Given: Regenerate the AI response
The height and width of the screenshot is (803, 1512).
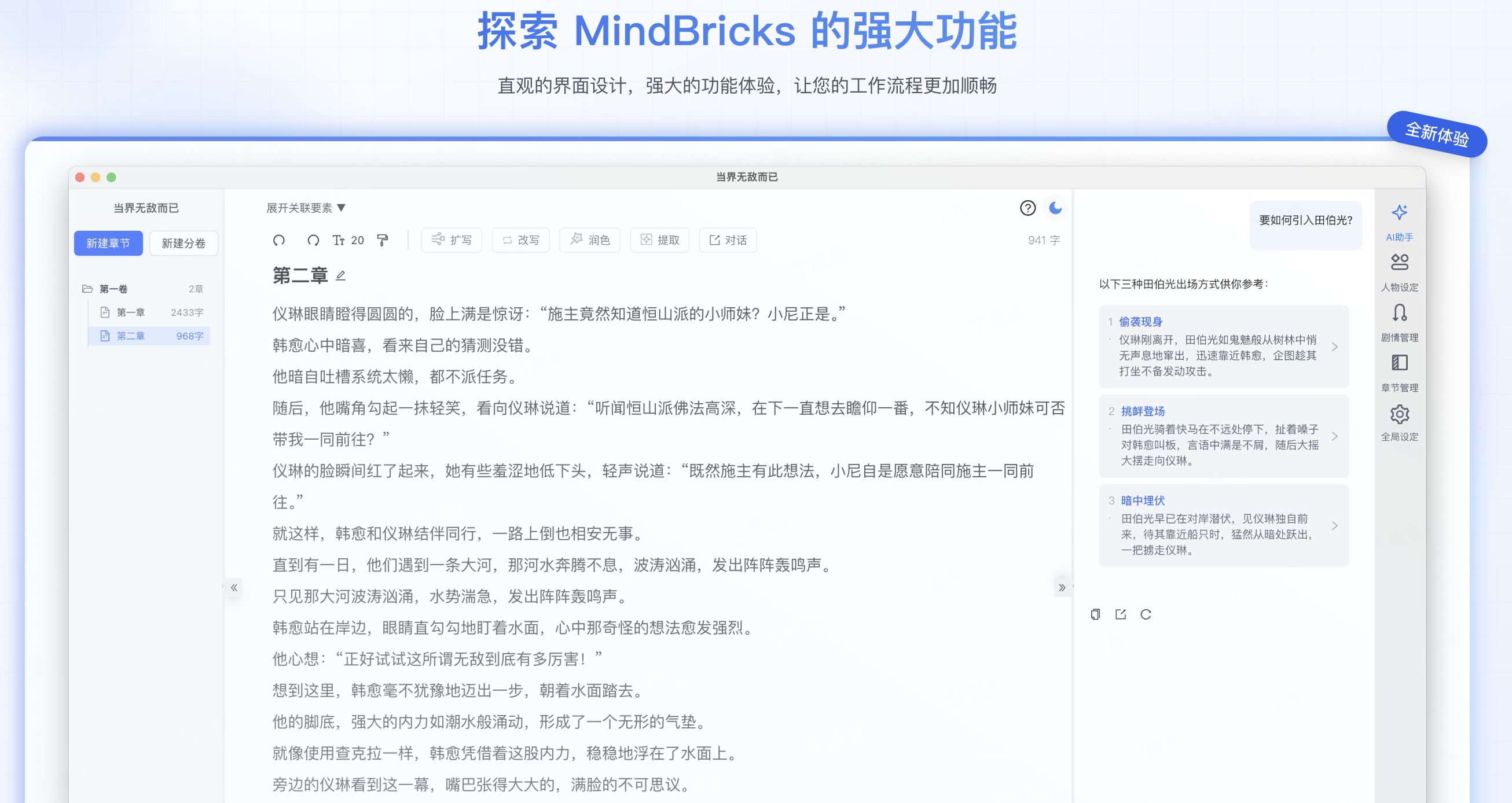Looking at the screenshot, I should coord(1146,614).
